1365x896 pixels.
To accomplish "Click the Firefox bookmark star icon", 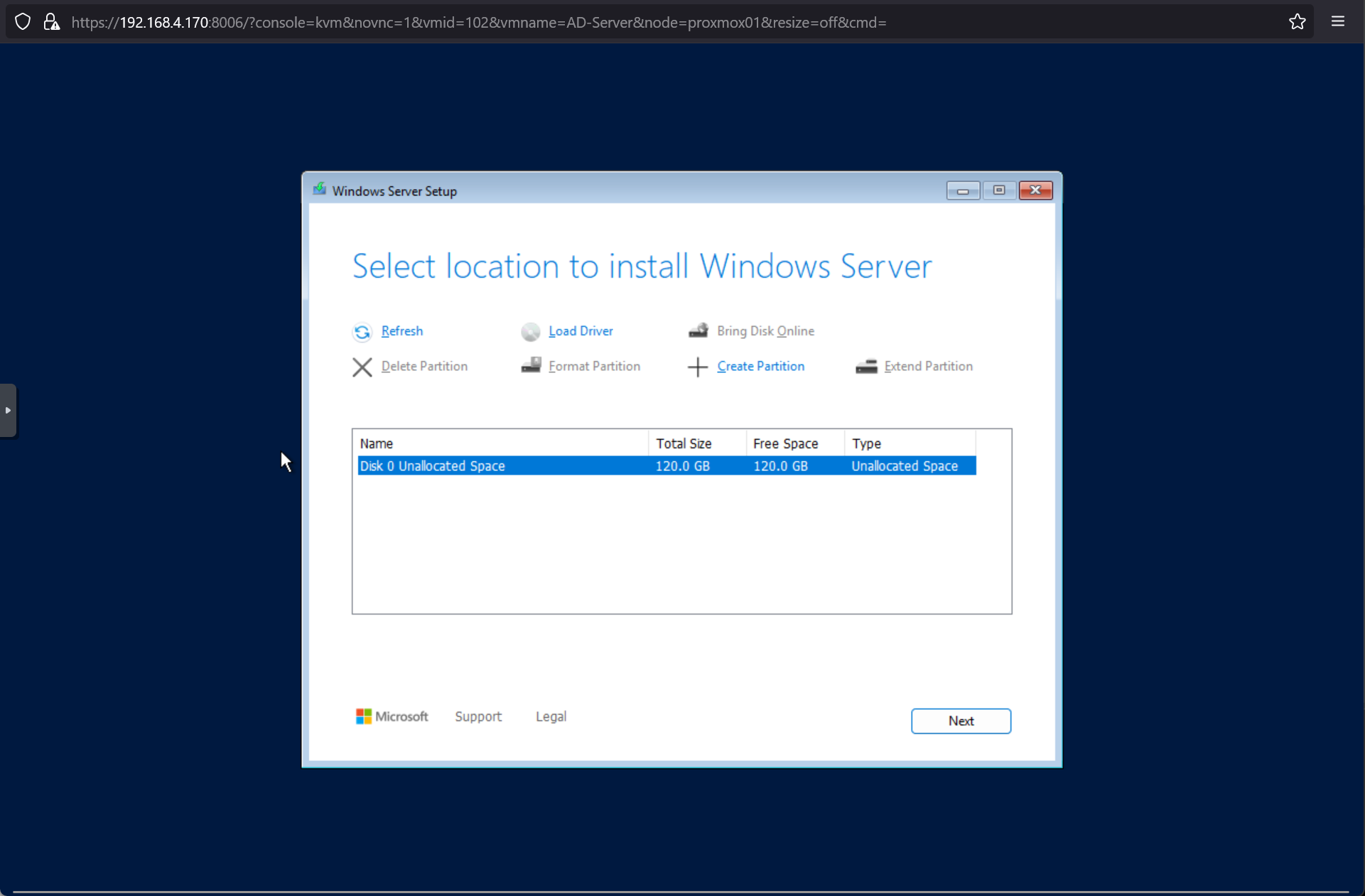I will [x=1297, y=22].
